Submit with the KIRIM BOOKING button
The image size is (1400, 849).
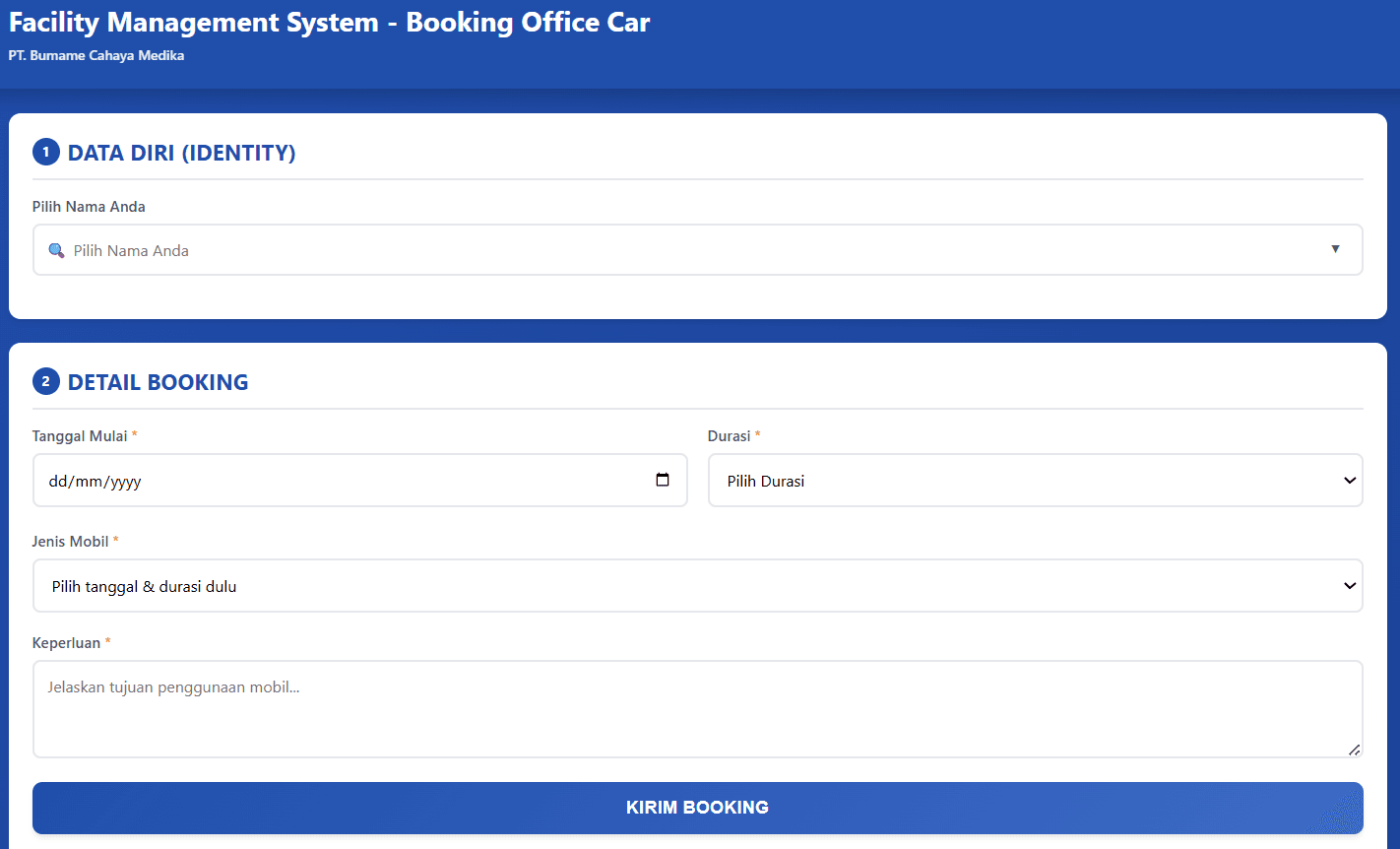pos(698,808)
